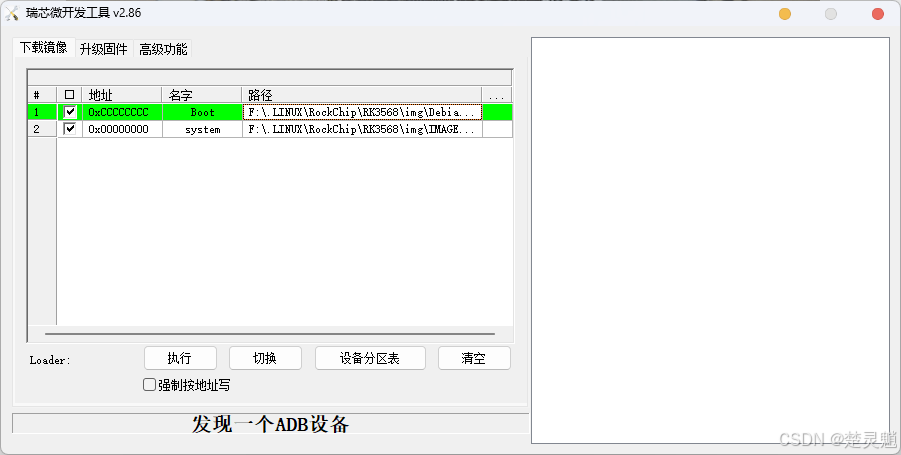
Task: Click the gray maximize window button
Action: pos(831,14)
